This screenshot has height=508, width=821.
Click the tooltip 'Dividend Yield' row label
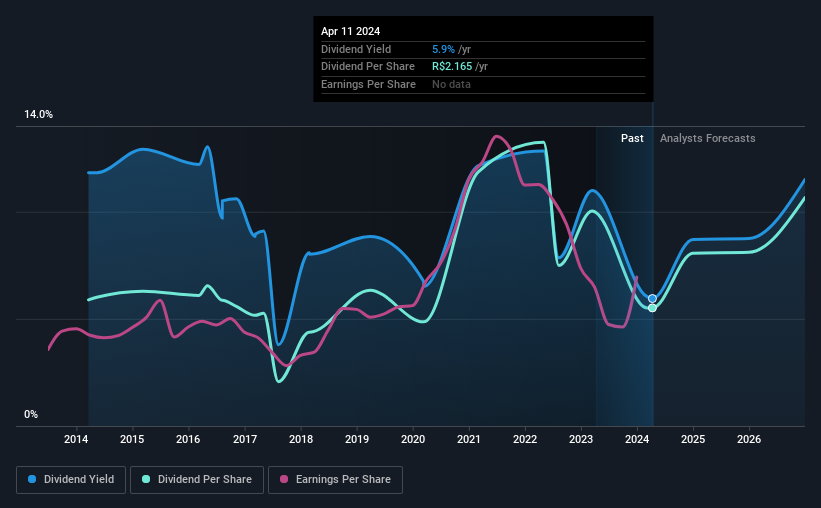[356, 49]
